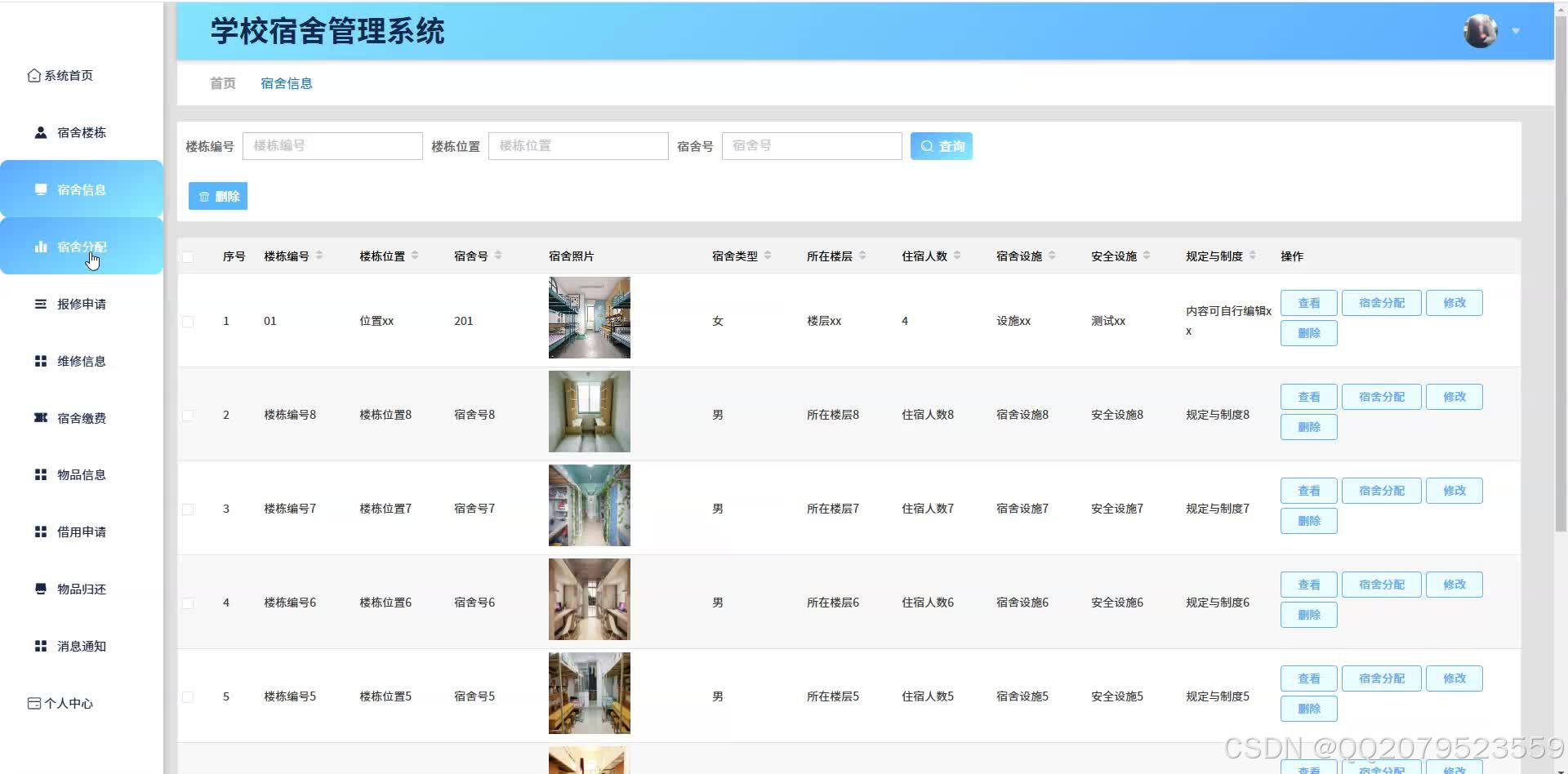This screenshot has height=774, width=1568.
Task: Click the grid icon beside 维修信息
Action: tap(41, 361)
